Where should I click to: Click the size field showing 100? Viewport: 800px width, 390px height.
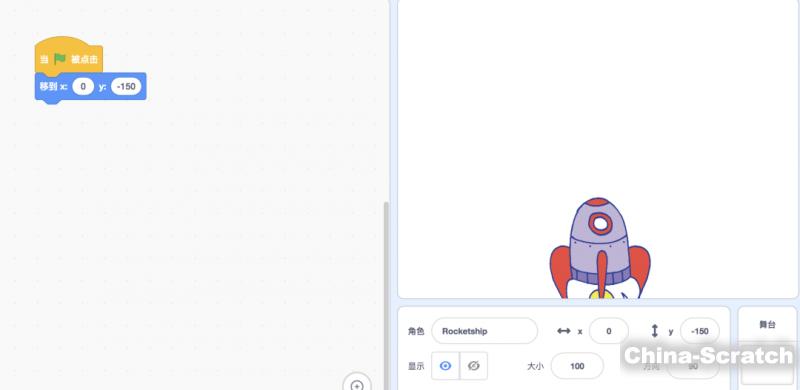pos(577,366)
